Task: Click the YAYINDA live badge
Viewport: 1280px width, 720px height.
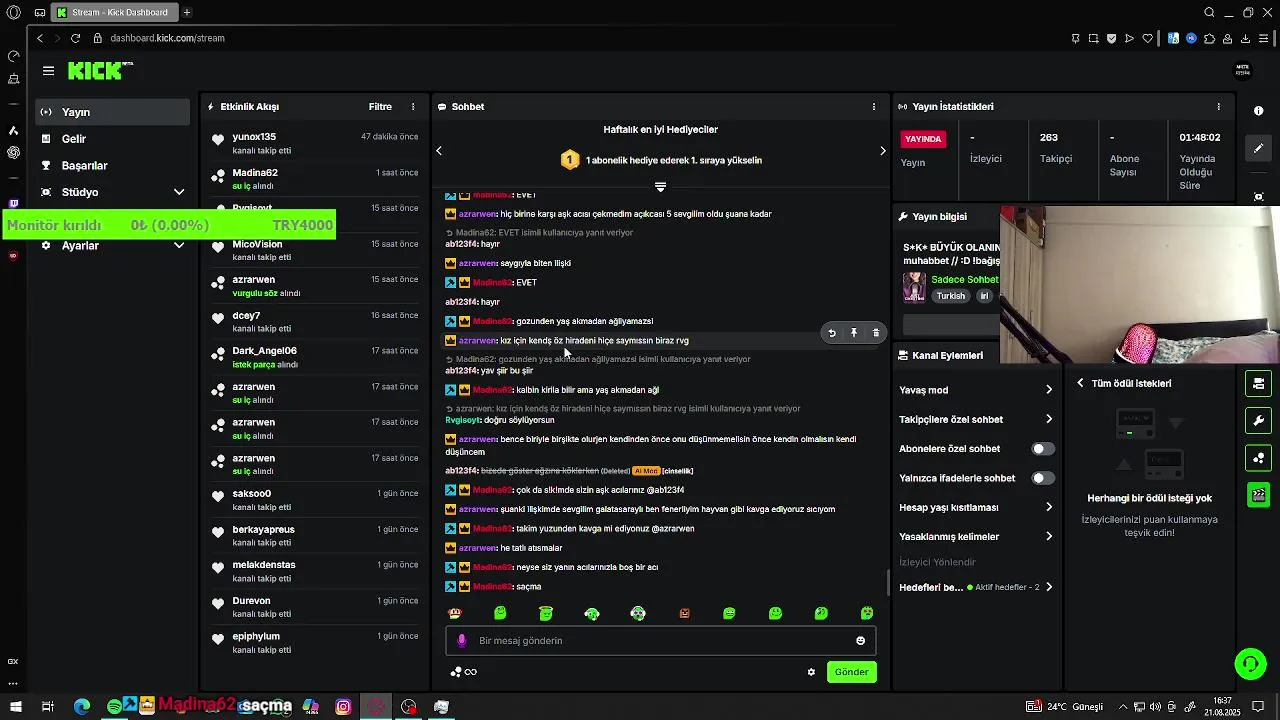Action: pos(923,139)
